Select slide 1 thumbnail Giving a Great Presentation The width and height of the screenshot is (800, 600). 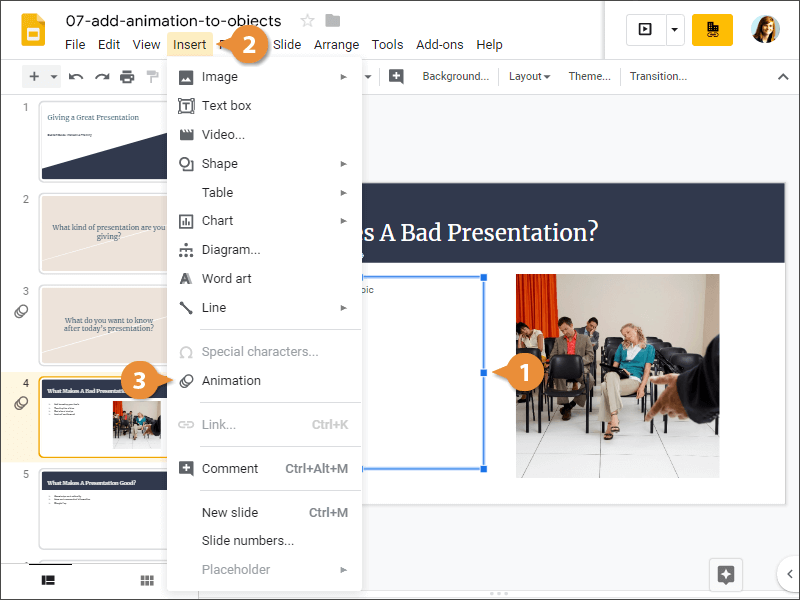tap(104, 141)
